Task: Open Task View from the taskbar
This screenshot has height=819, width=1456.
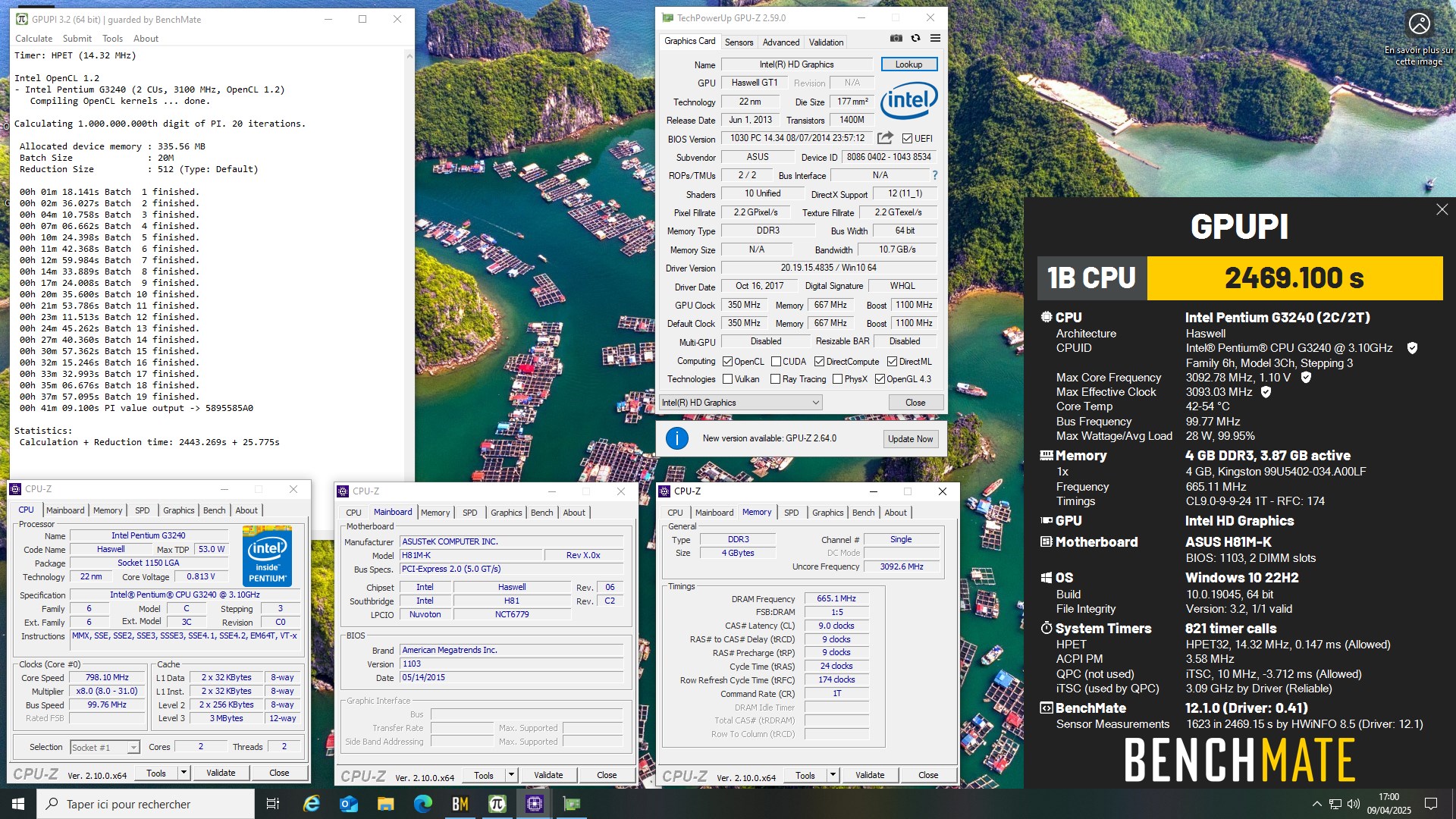Action: pos(273,804)
